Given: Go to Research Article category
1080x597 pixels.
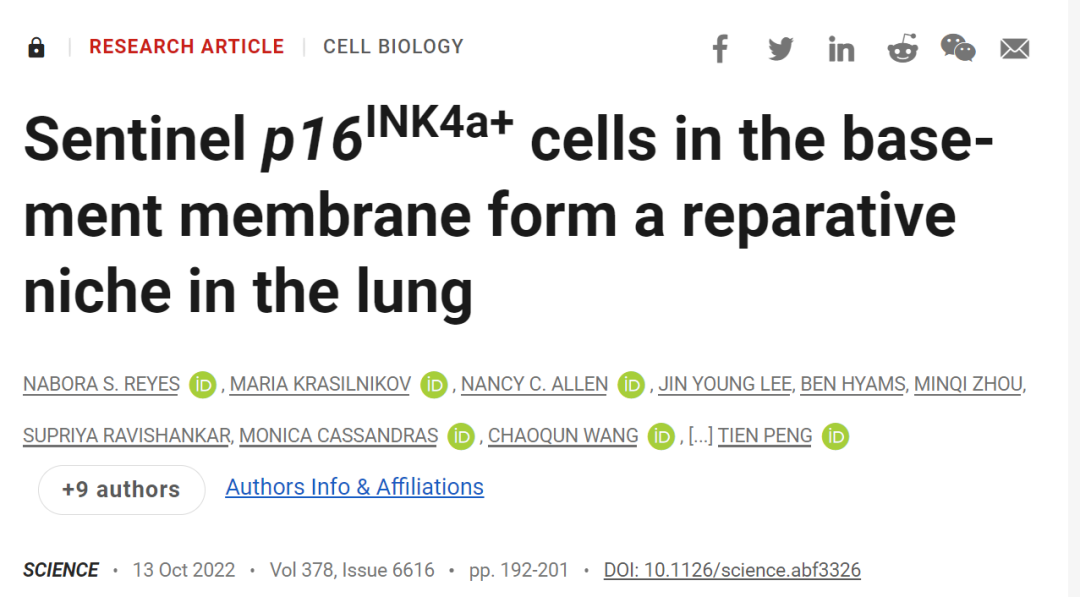Looking at the screenshot, I should [x=186, y=47].
